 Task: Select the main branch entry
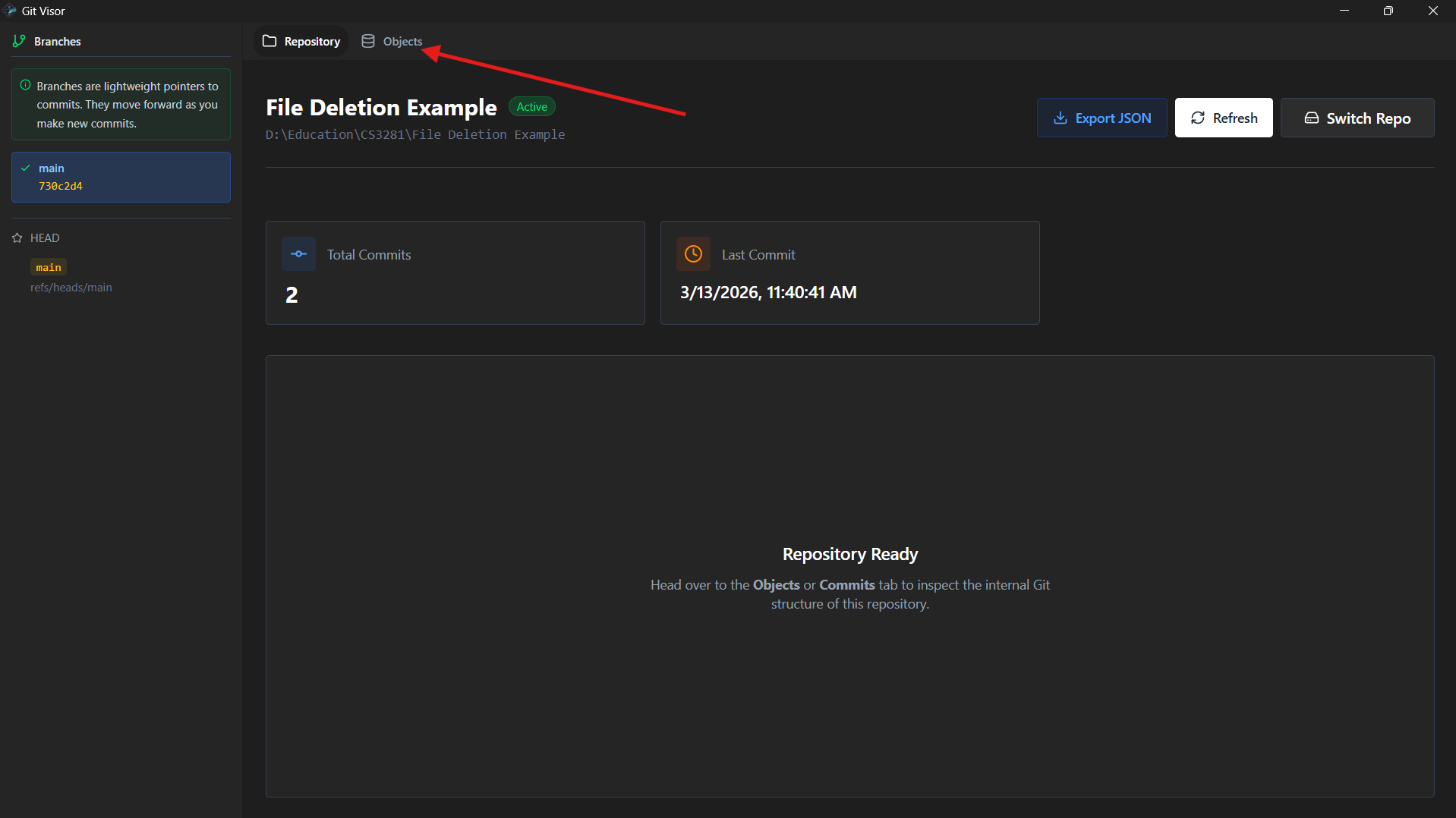(x=121, y=177)
